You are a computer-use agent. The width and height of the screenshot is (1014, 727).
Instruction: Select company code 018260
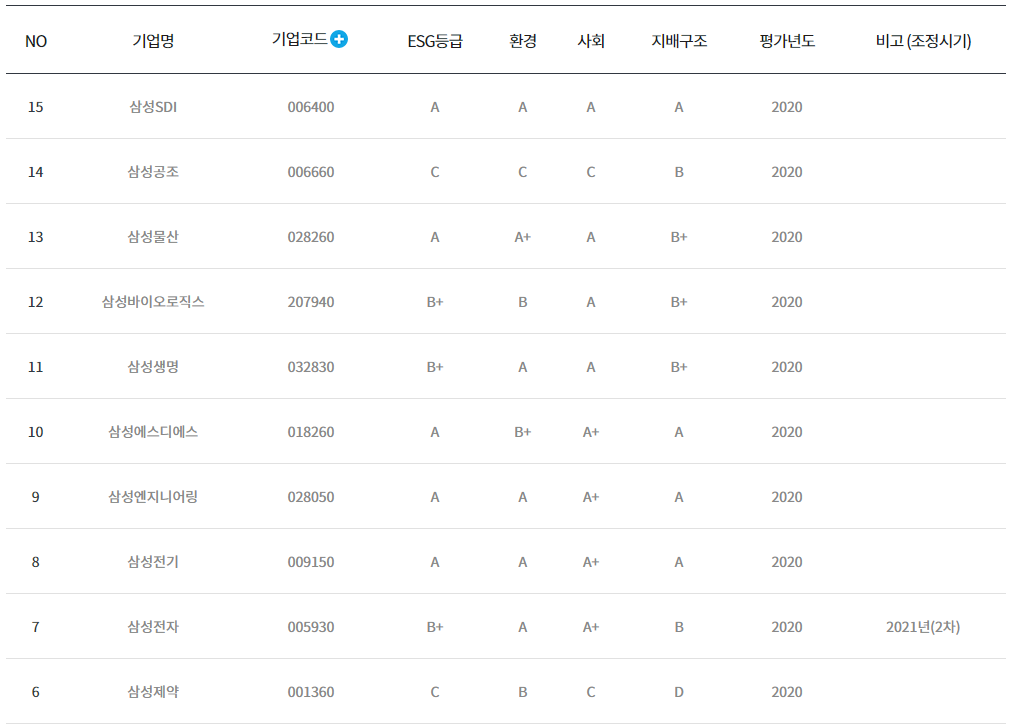[x=311, y=432]
